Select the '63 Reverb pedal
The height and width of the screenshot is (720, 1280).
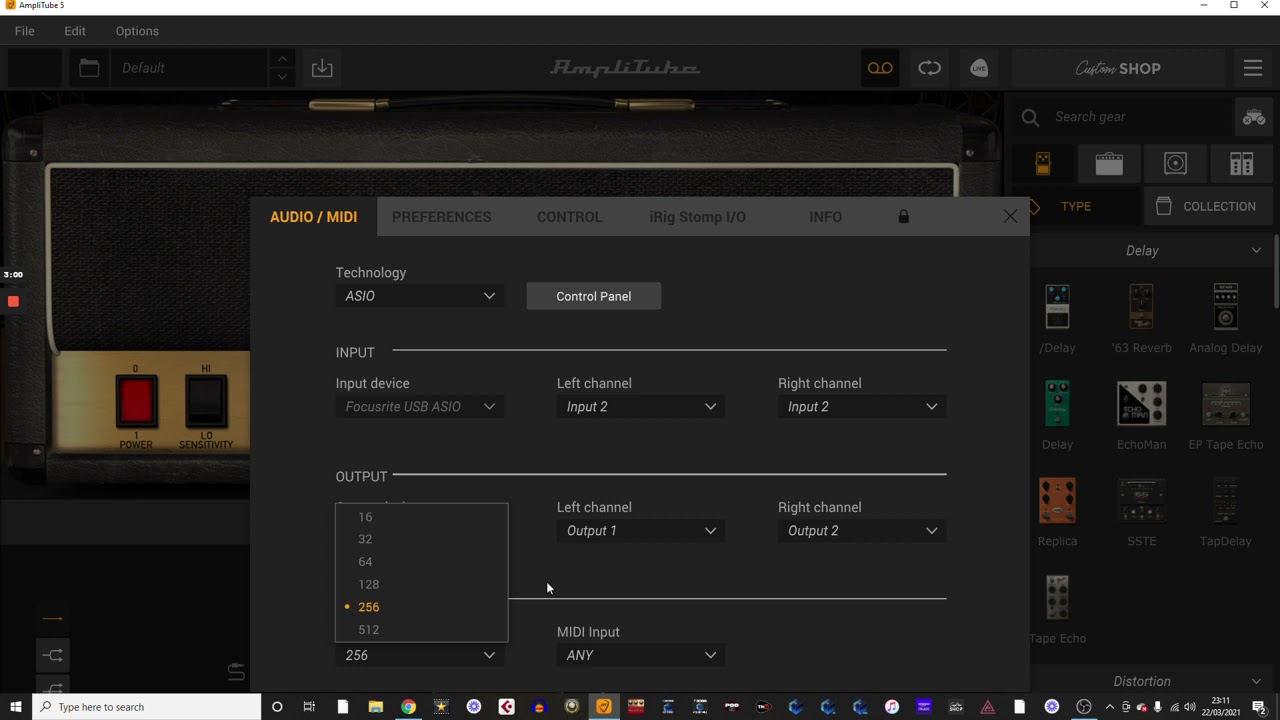point(1141,319)
